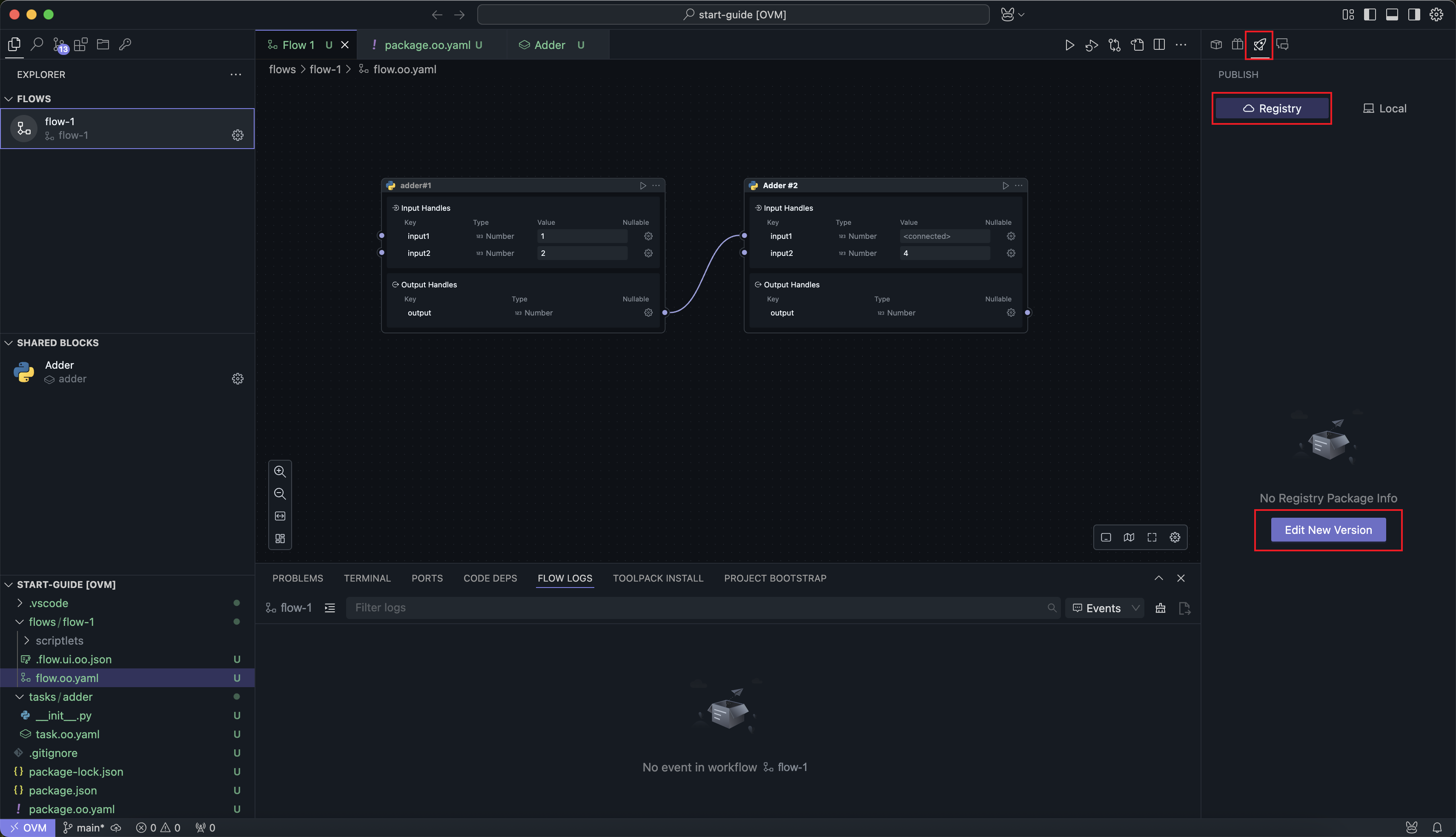Toggle the primary sidebar layout button
Viewport: 1456px width, 837px height.
(1370, 14)
